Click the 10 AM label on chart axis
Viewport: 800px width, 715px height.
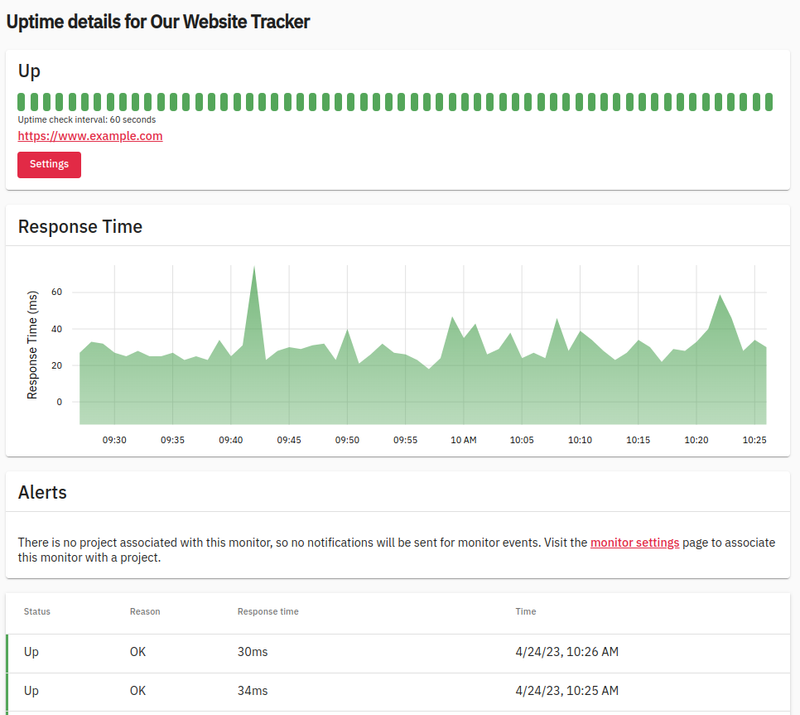coord(463,440)
